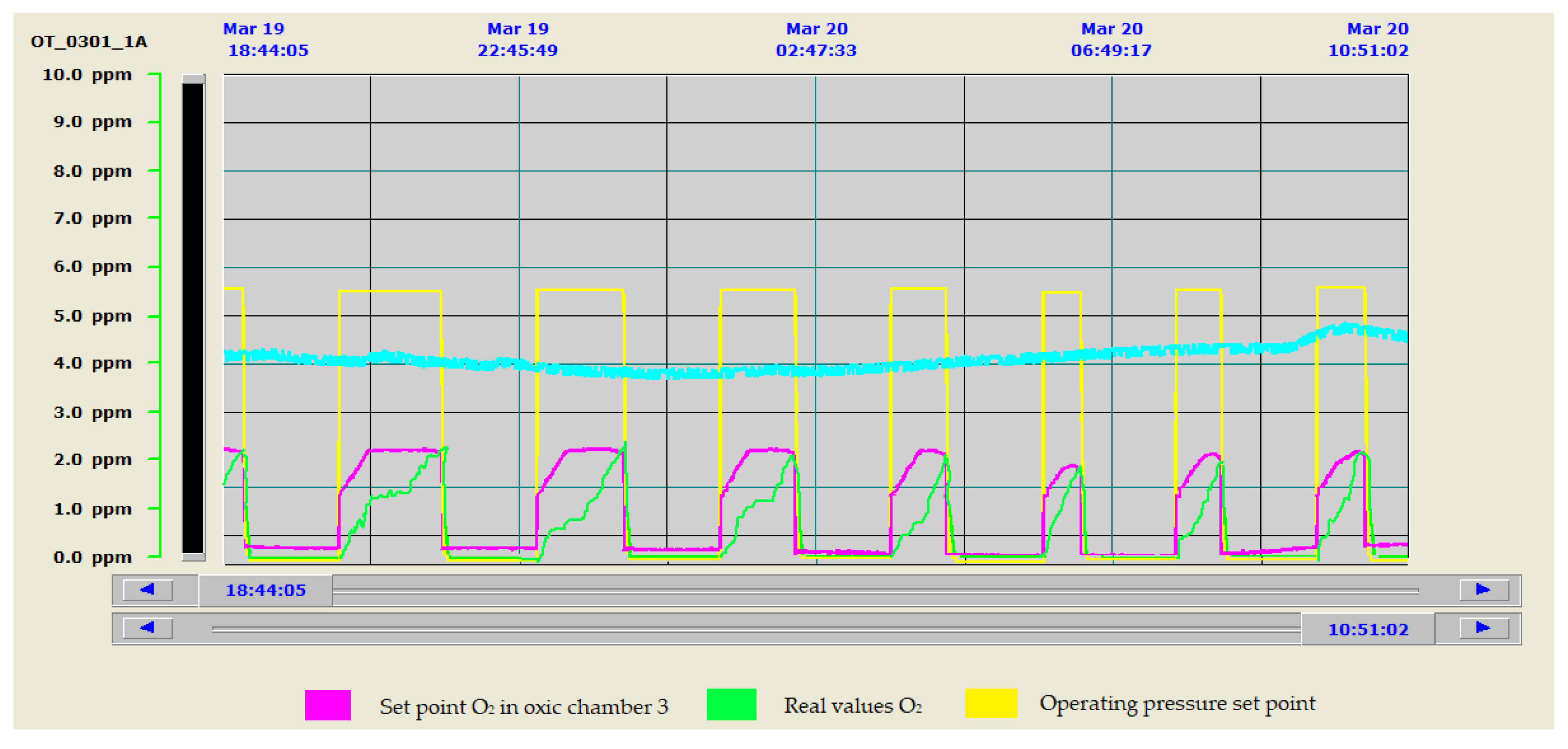Click the Mar 20 02:47:33 time label
Screen dimensions: 1568x749
pos(816,40)
